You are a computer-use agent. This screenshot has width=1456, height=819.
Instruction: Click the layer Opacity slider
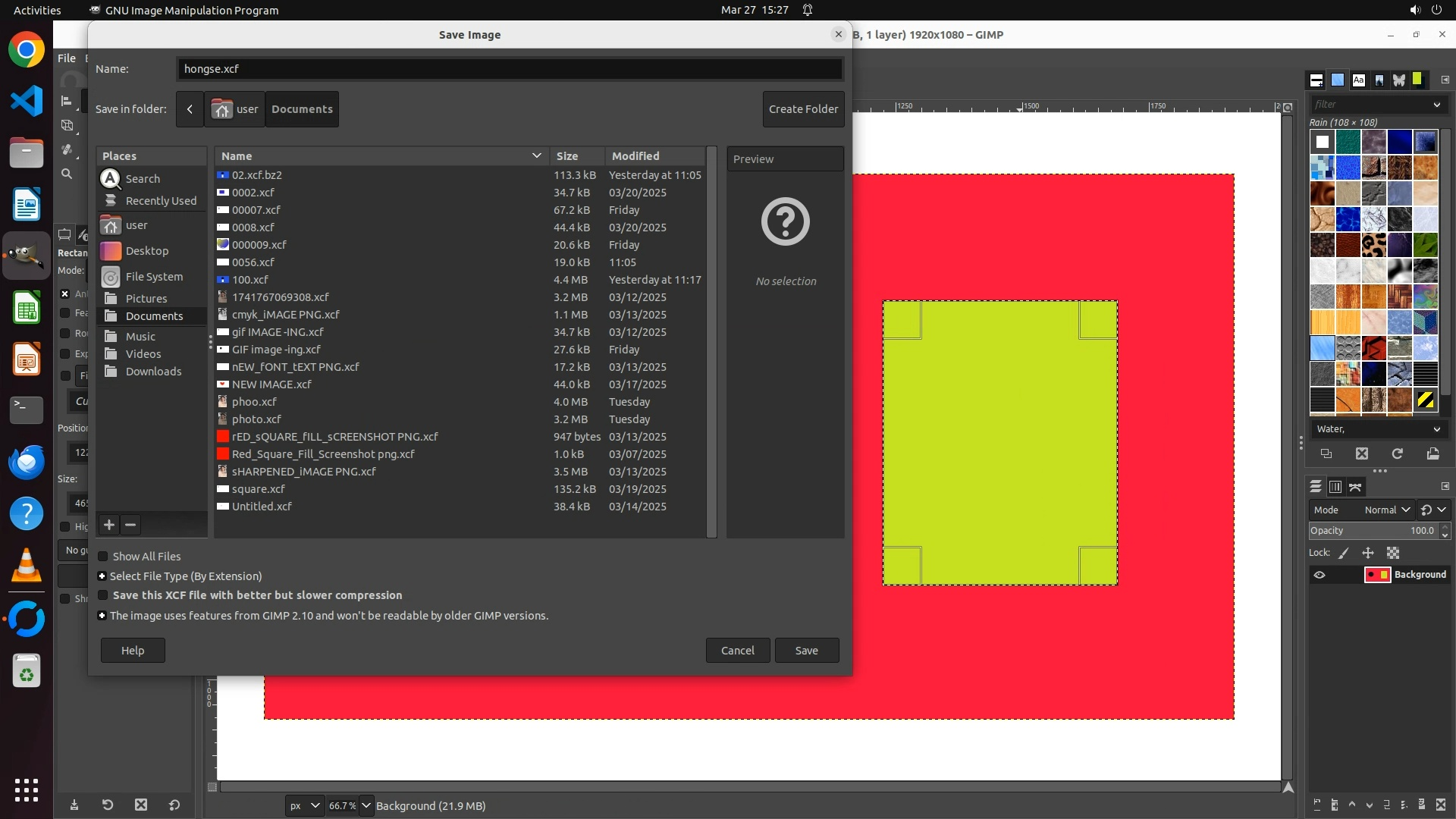1365,531
